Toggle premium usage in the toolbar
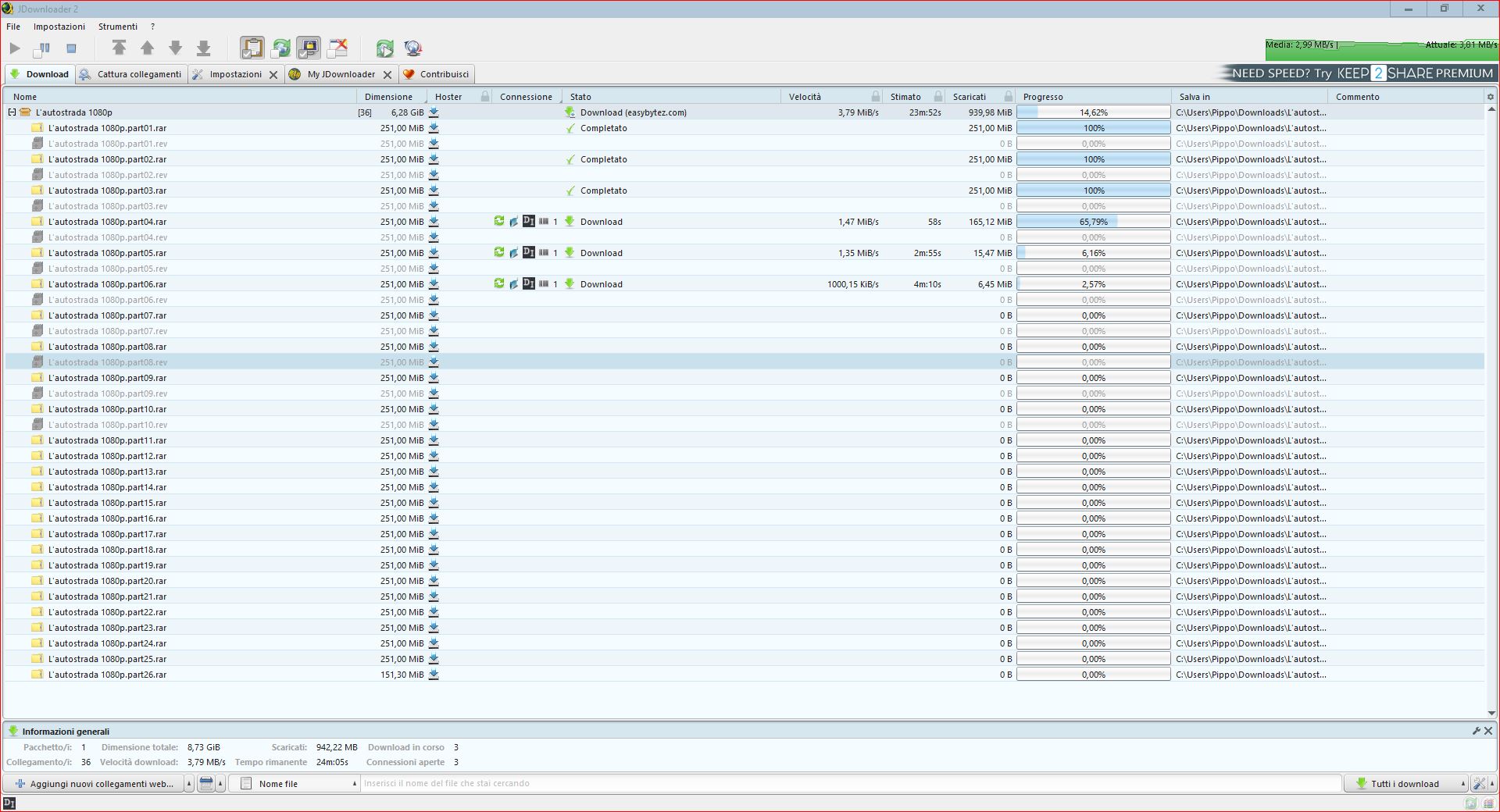The height and width of the screenshot is (812, 1500). click(309, 48)
